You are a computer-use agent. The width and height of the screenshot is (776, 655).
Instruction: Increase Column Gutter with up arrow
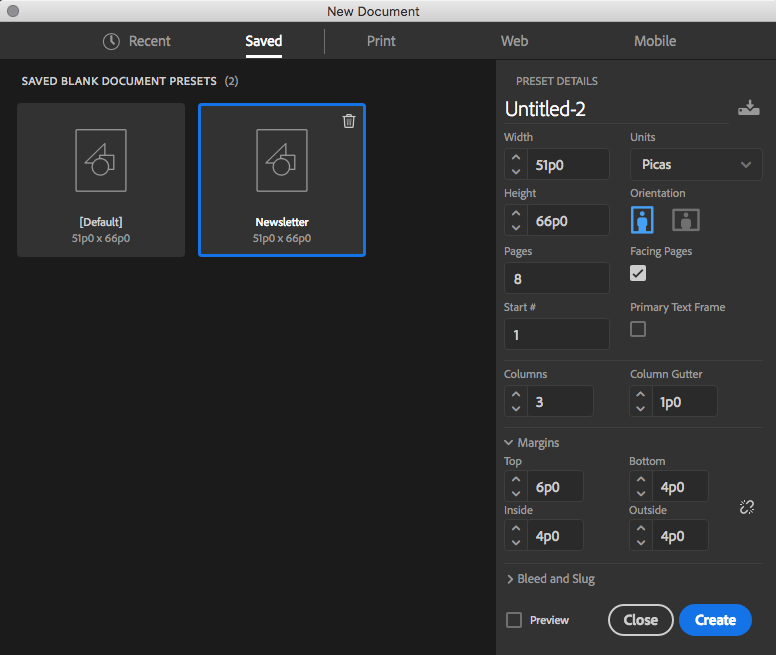point(640,394)
